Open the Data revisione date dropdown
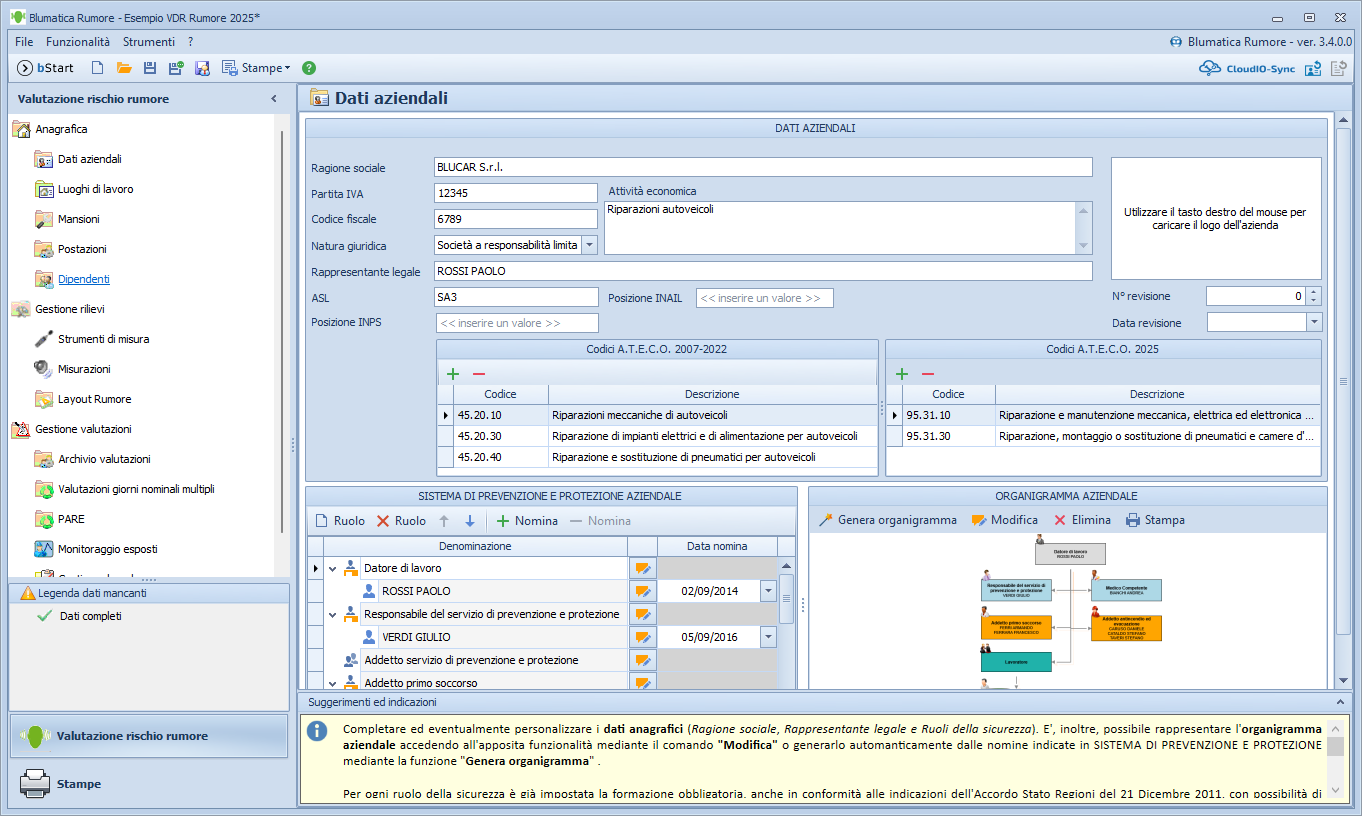The height and width of the screenshot is (816, 1362). click(1313, 322)
